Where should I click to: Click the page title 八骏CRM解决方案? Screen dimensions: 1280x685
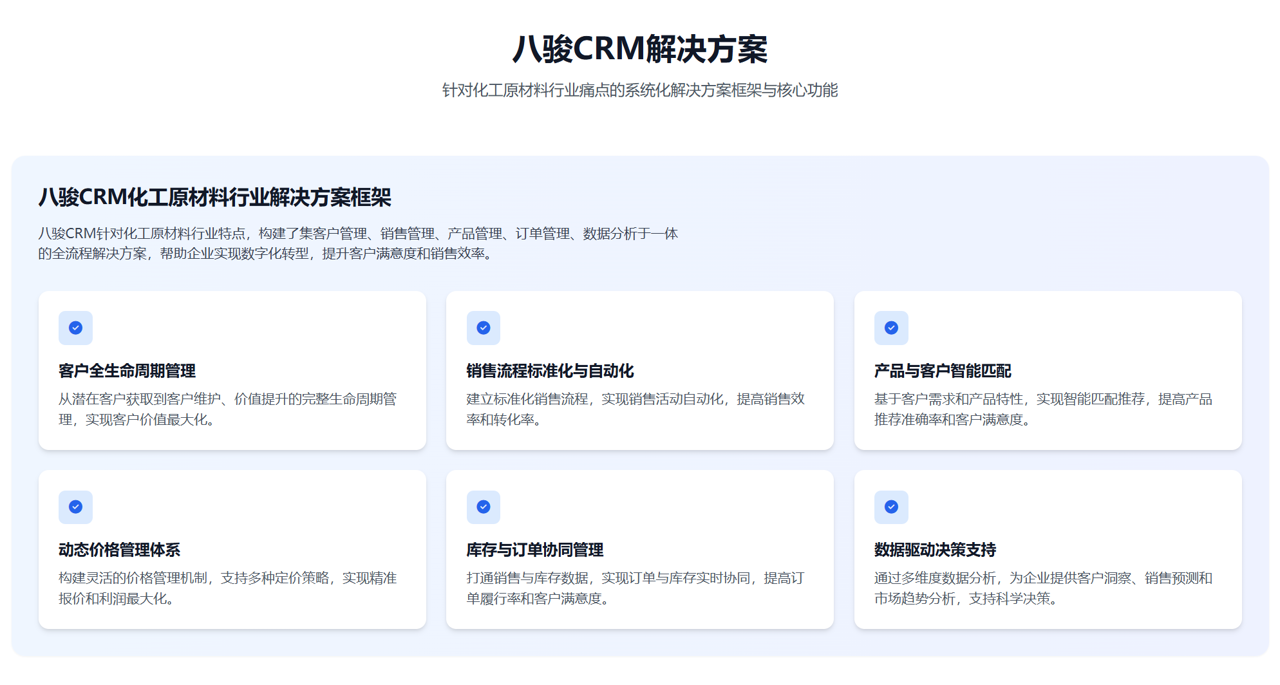click(639, 47)
